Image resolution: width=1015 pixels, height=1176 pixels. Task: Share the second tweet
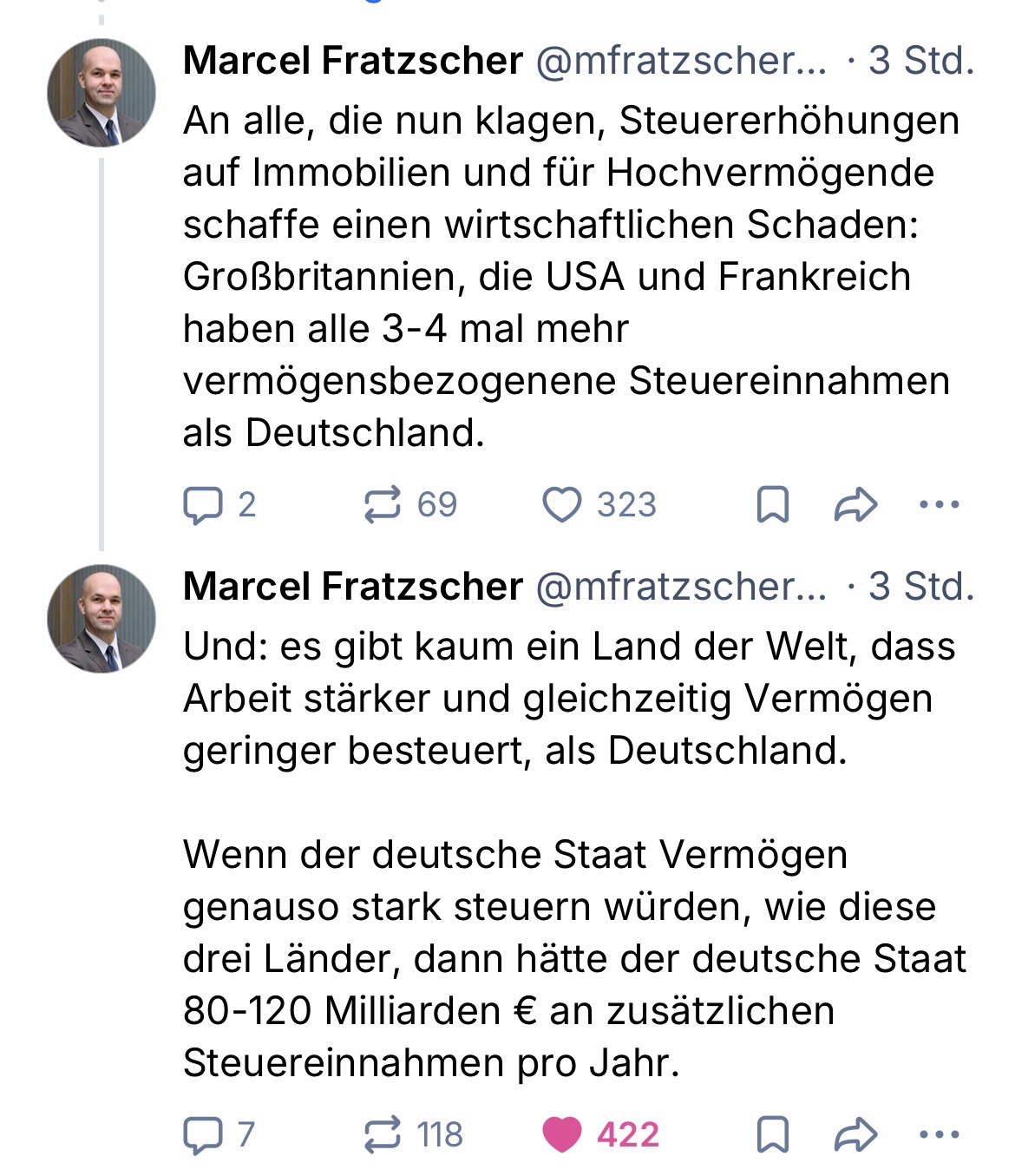point(855,1135)
